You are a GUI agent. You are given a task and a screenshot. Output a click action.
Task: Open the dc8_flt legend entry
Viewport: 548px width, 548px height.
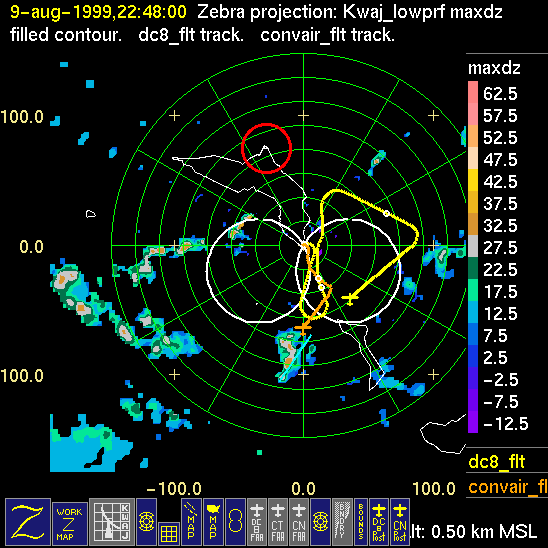coord(497,461)
